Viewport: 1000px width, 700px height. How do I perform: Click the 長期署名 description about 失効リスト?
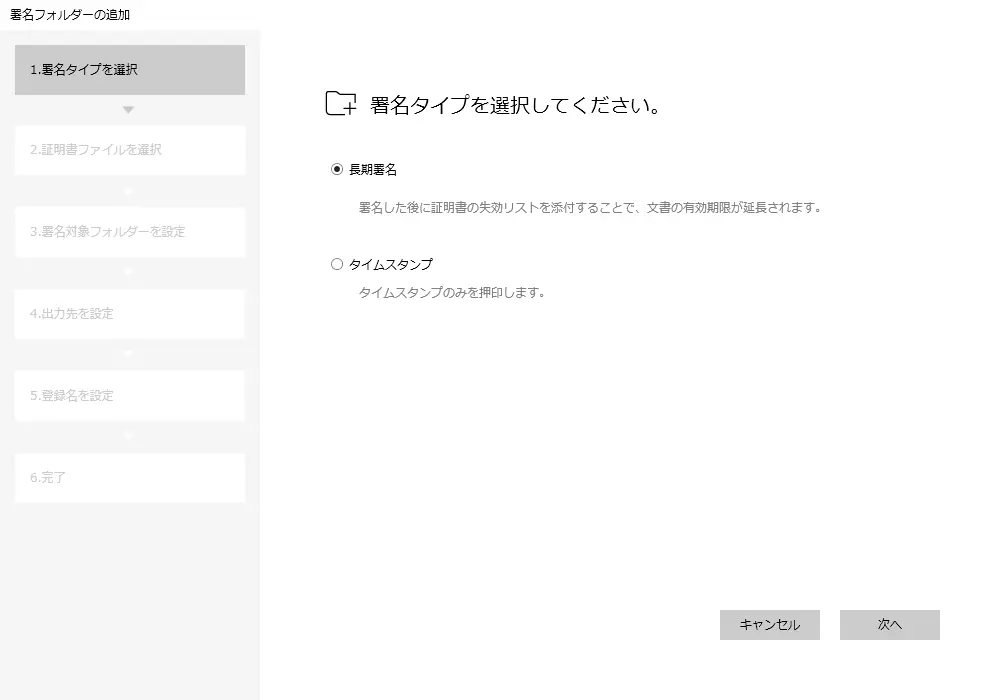[590, 209]
